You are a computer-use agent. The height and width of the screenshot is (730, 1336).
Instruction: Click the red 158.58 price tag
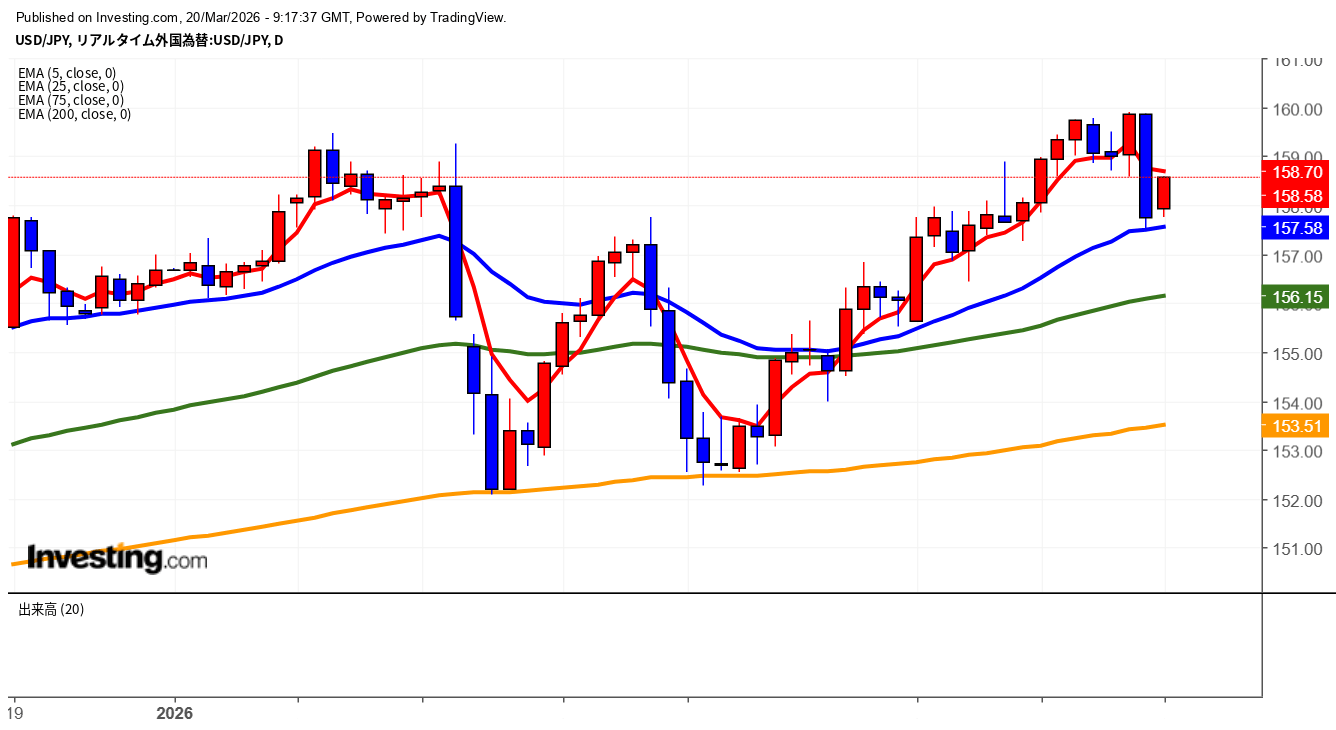(x=1298, y=196)
